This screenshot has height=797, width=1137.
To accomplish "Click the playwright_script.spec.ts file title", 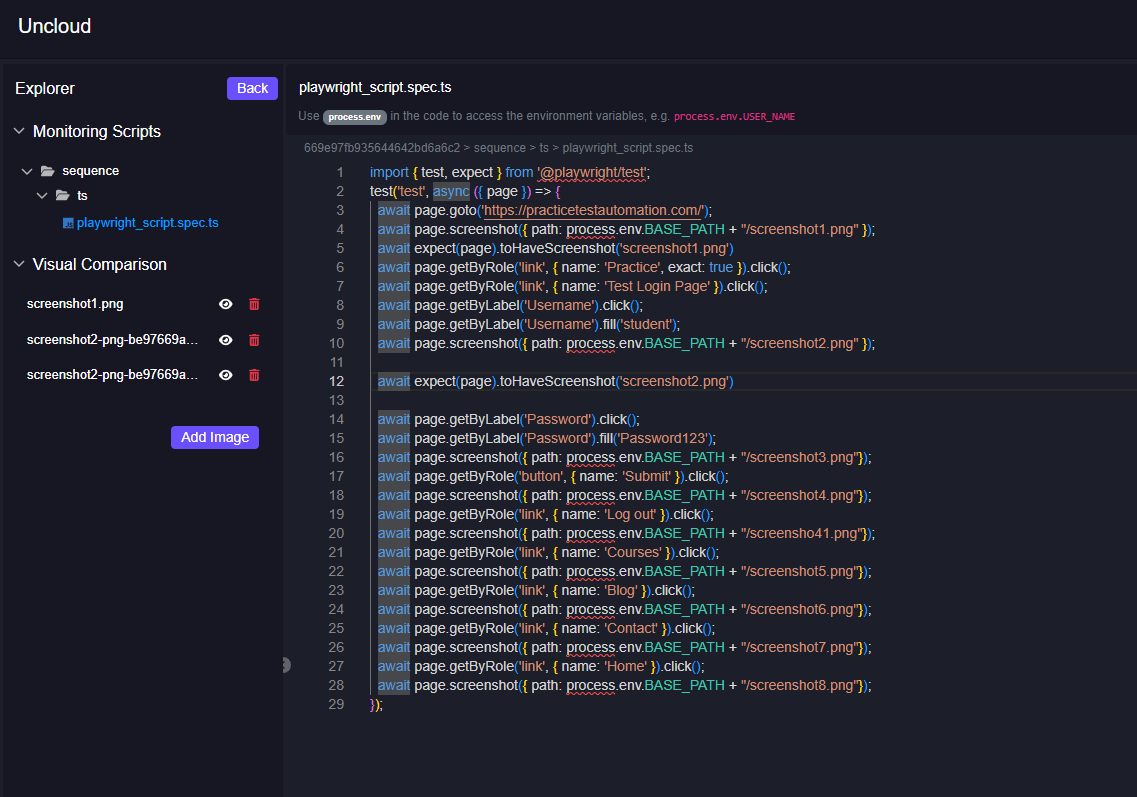I will (x=375, y=88).
